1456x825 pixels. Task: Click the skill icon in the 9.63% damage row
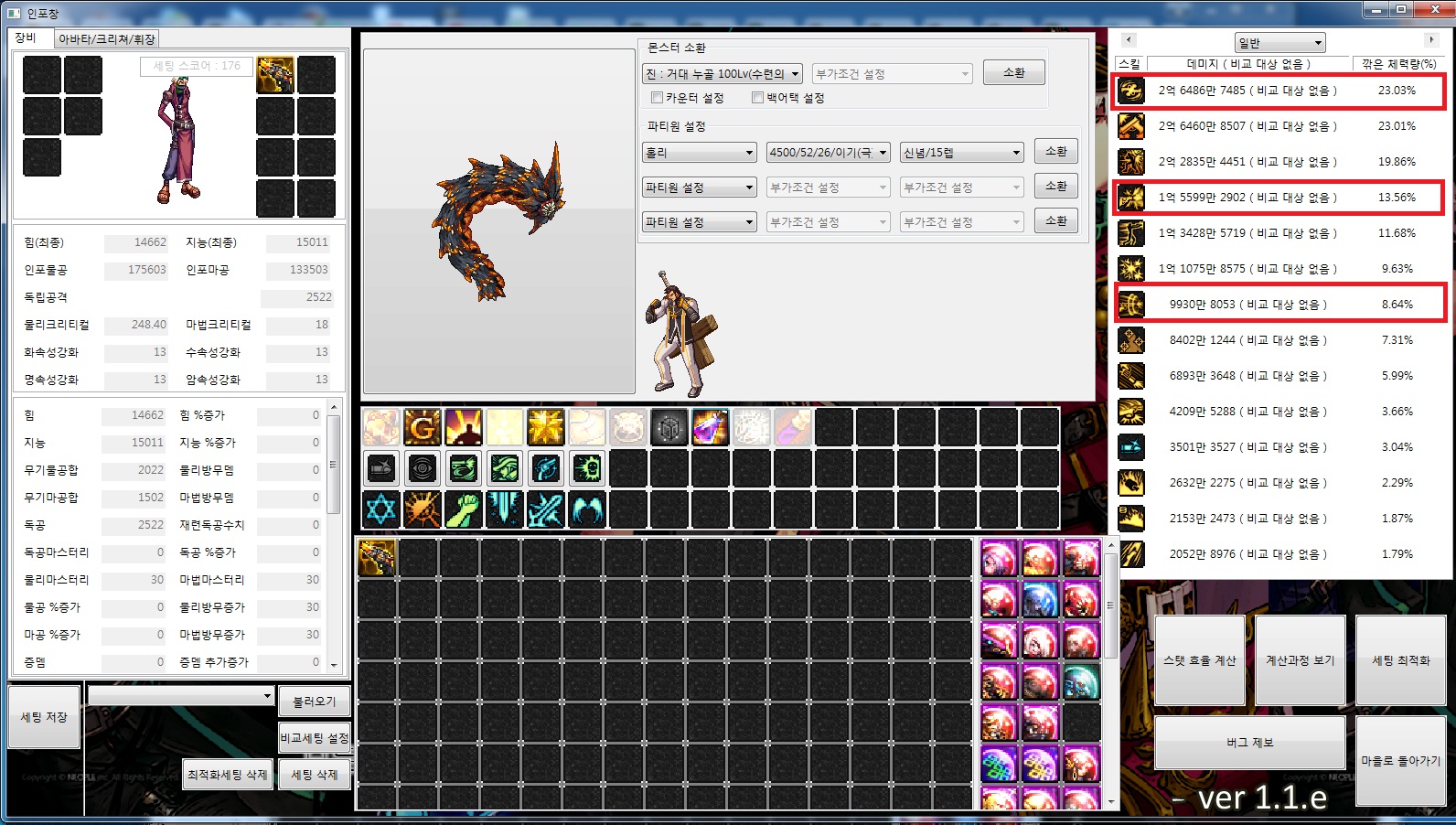(1131, 269)
